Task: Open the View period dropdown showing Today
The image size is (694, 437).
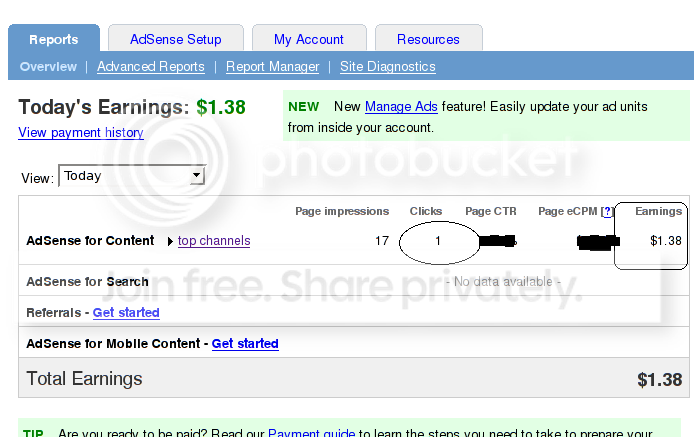Action: point(132,176)
